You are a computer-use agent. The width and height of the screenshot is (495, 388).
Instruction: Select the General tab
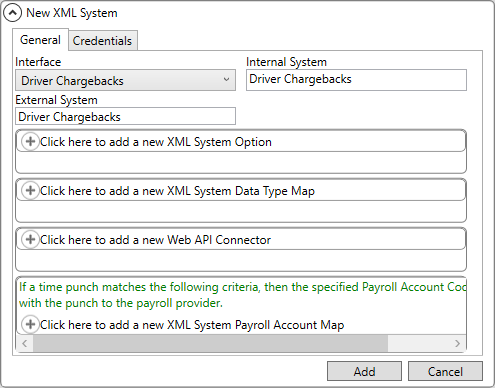(40, 40)
